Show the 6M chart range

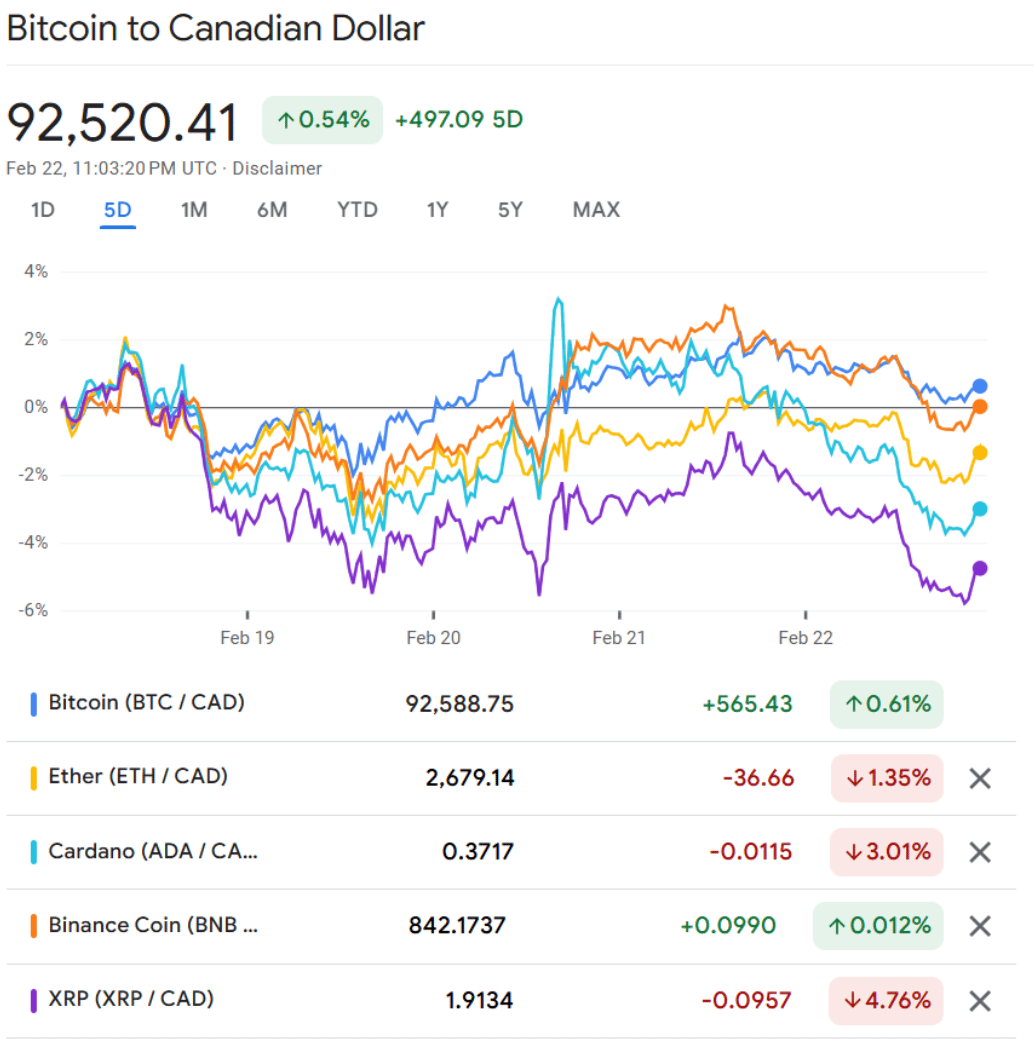[x=272, y=210]
